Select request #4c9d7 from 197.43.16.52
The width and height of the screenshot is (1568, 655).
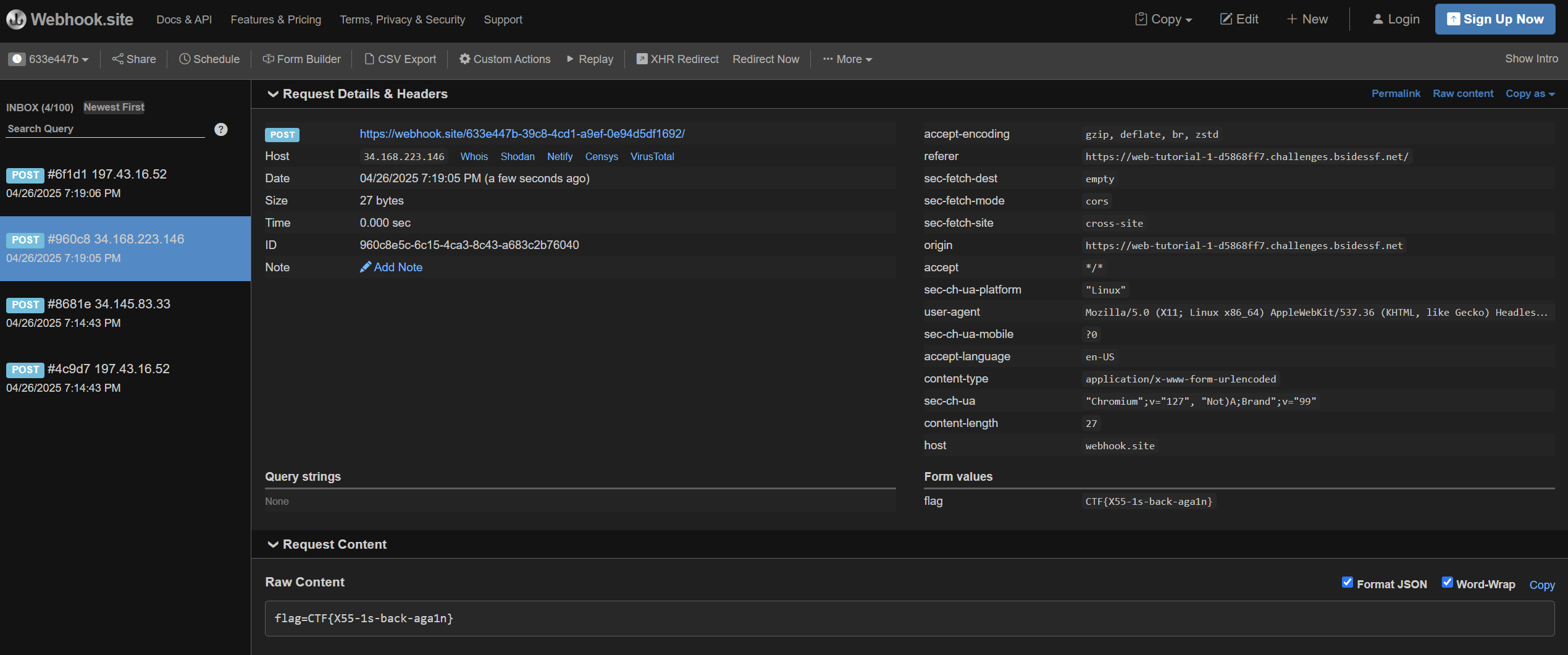tap(125, 379)
